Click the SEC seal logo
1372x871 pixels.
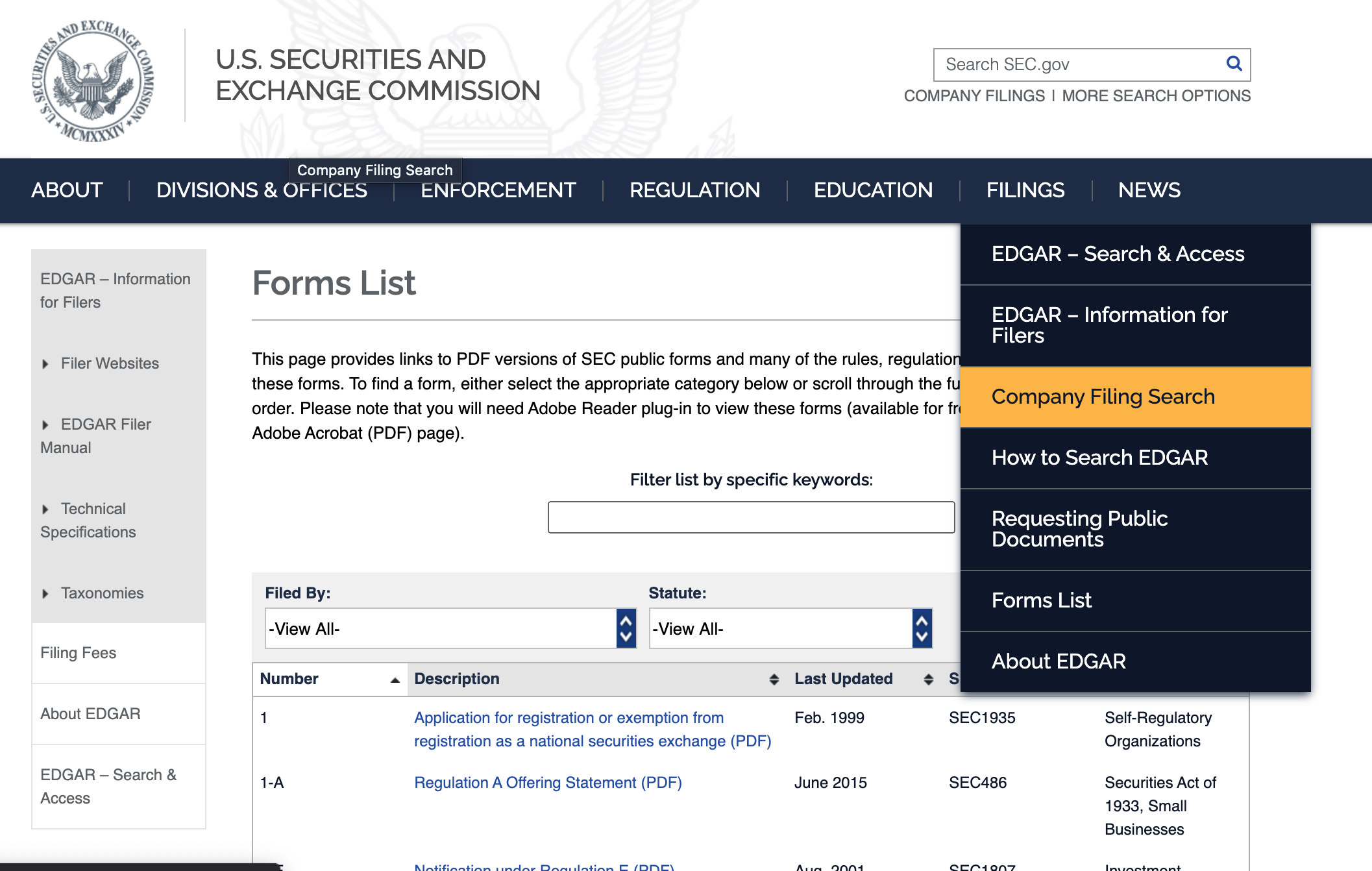pos(93,80)
